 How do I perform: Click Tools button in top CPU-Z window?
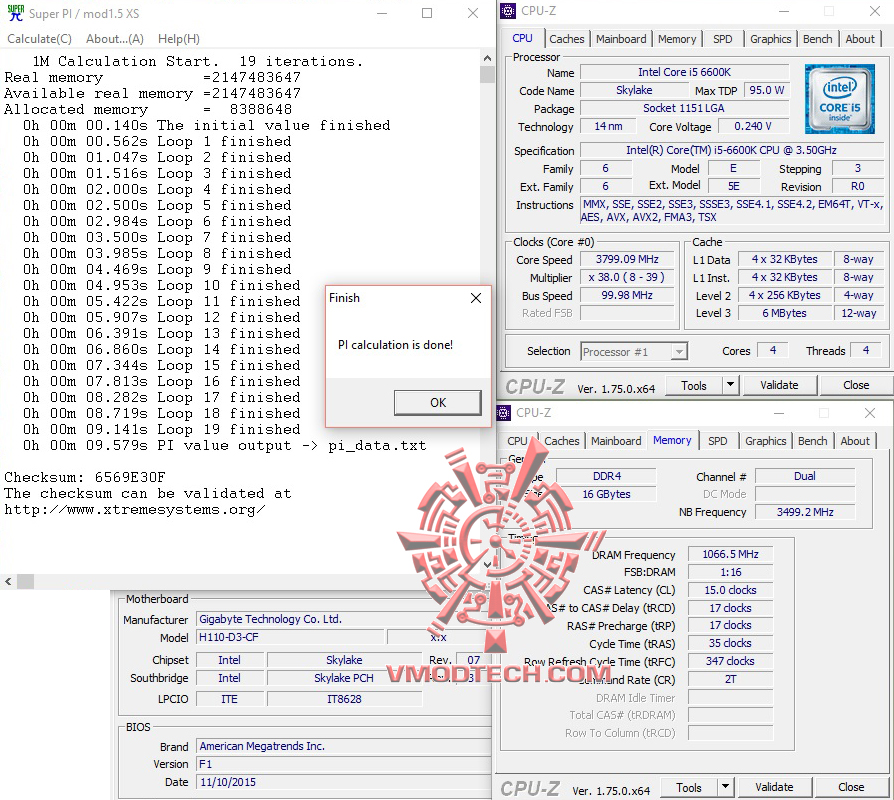point(693,385)
